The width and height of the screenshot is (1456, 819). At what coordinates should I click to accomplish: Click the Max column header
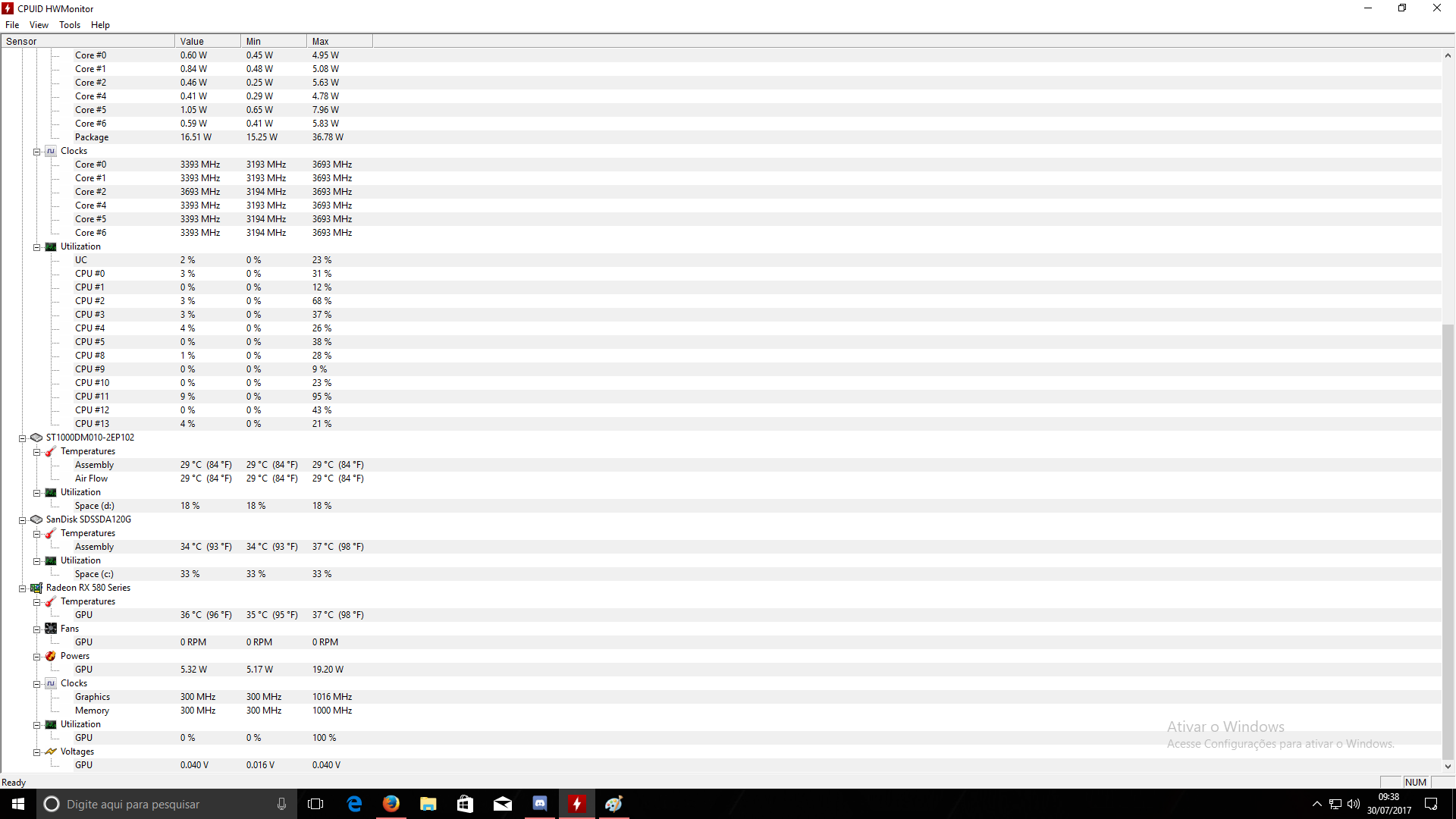[x=340, y=42]
